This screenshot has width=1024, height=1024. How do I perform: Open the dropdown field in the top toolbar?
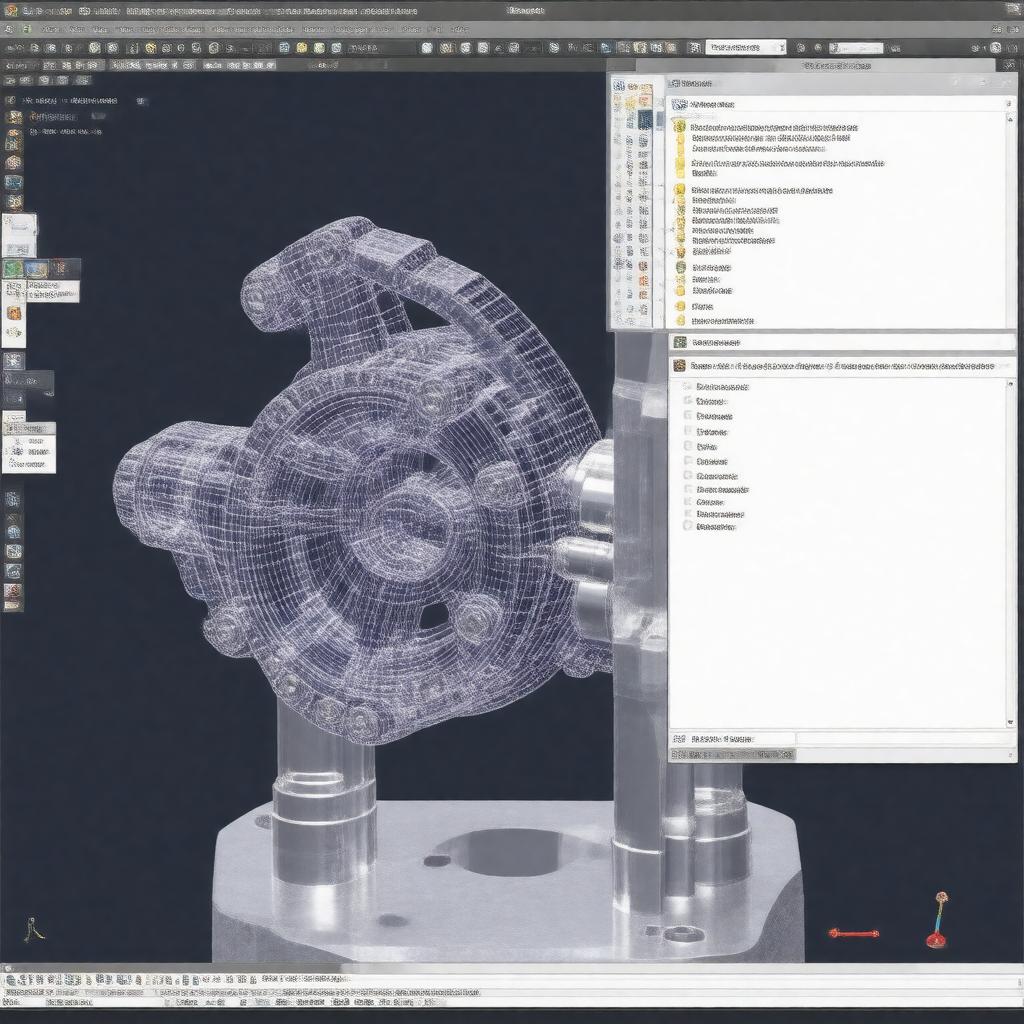tap(745, 47)
